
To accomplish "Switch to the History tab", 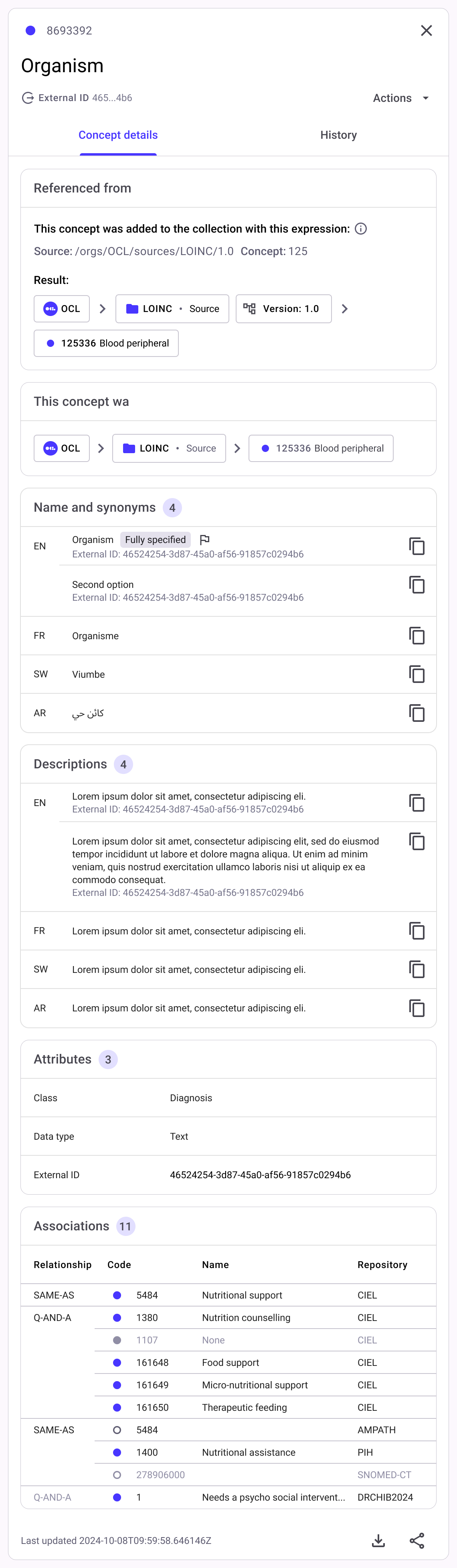I will click(x=338, y=135).
